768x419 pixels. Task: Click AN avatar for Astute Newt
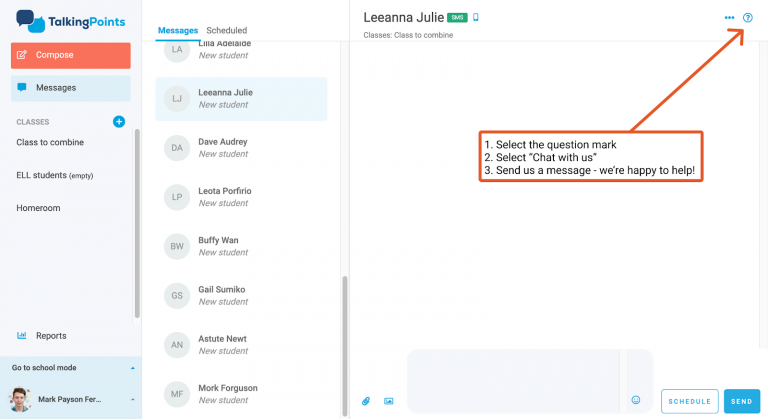177,345
